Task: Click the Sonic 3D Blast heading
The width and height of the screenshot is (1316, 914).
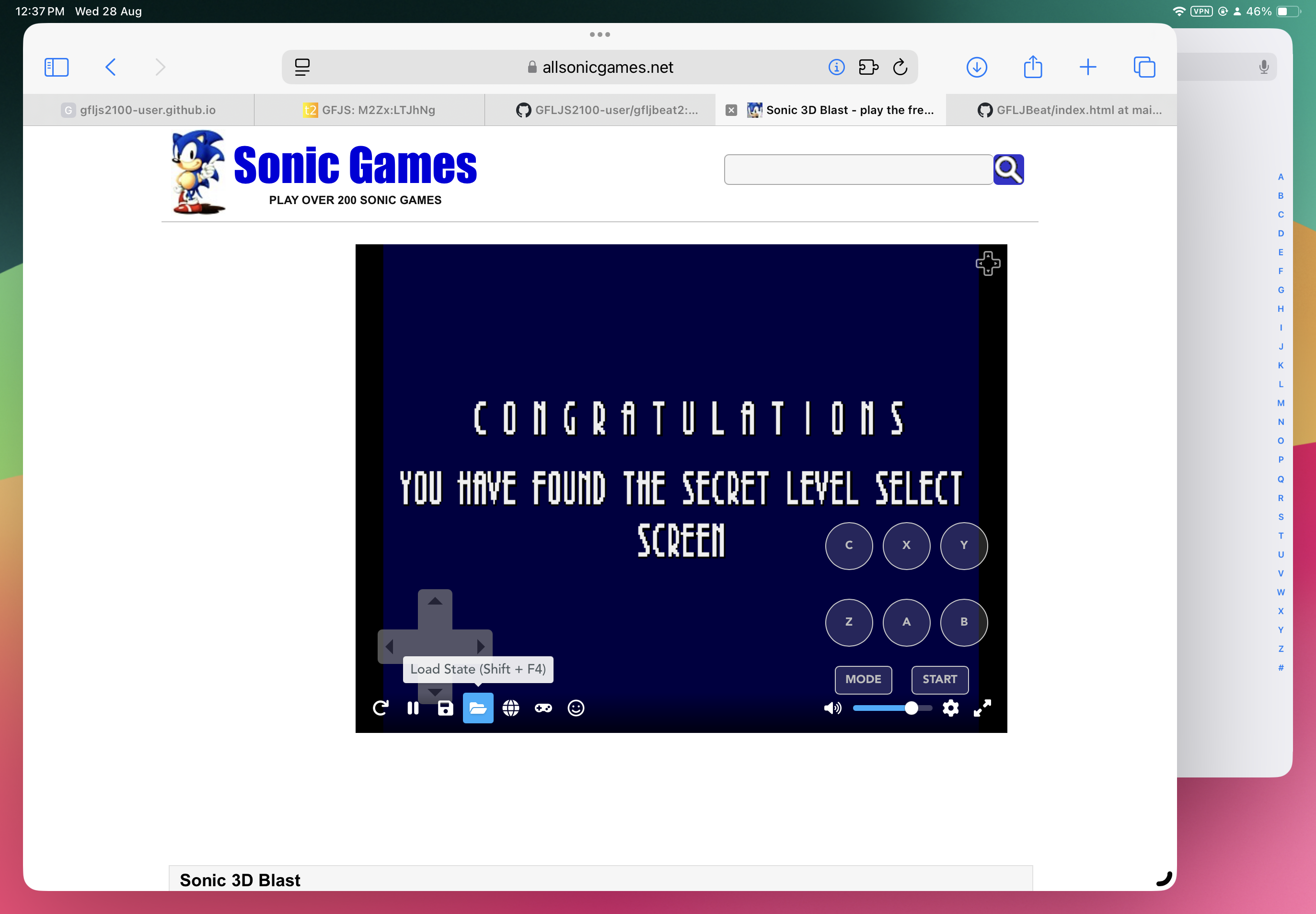Action: 240,880
